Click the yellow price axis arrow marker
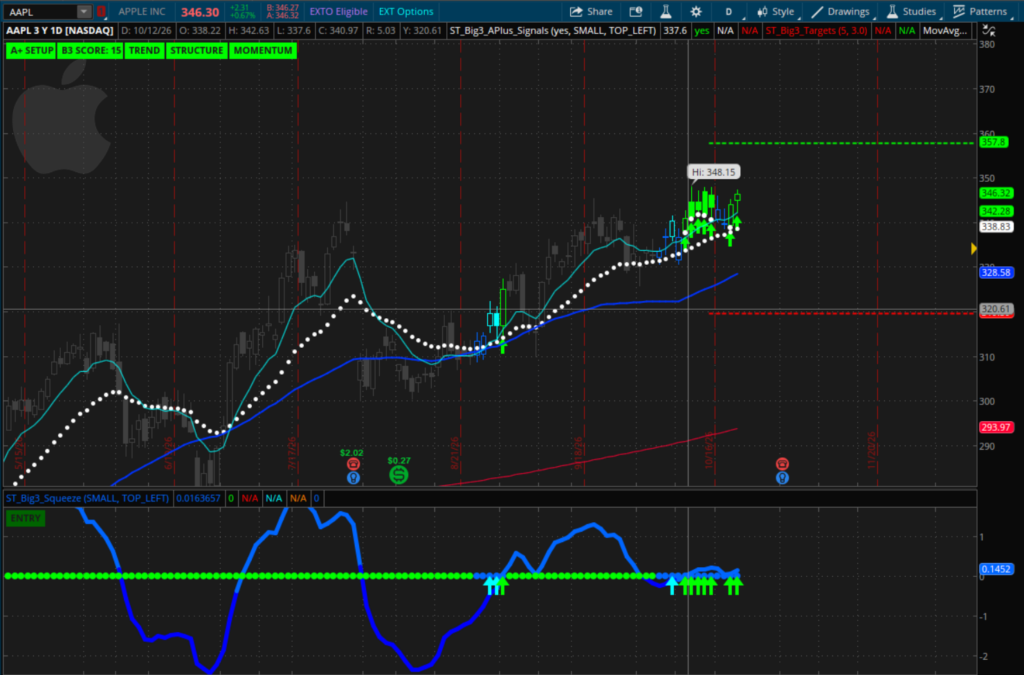The height and width of the screenshot is (675, 1024). coord(974,249)
